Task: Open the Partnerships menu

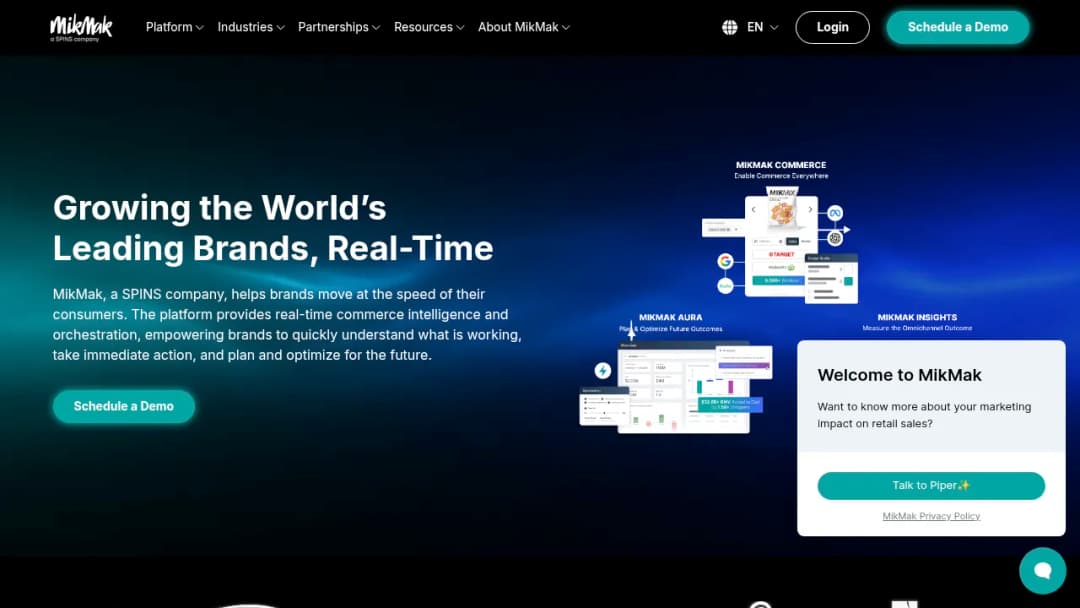Action: pos(339,27)
